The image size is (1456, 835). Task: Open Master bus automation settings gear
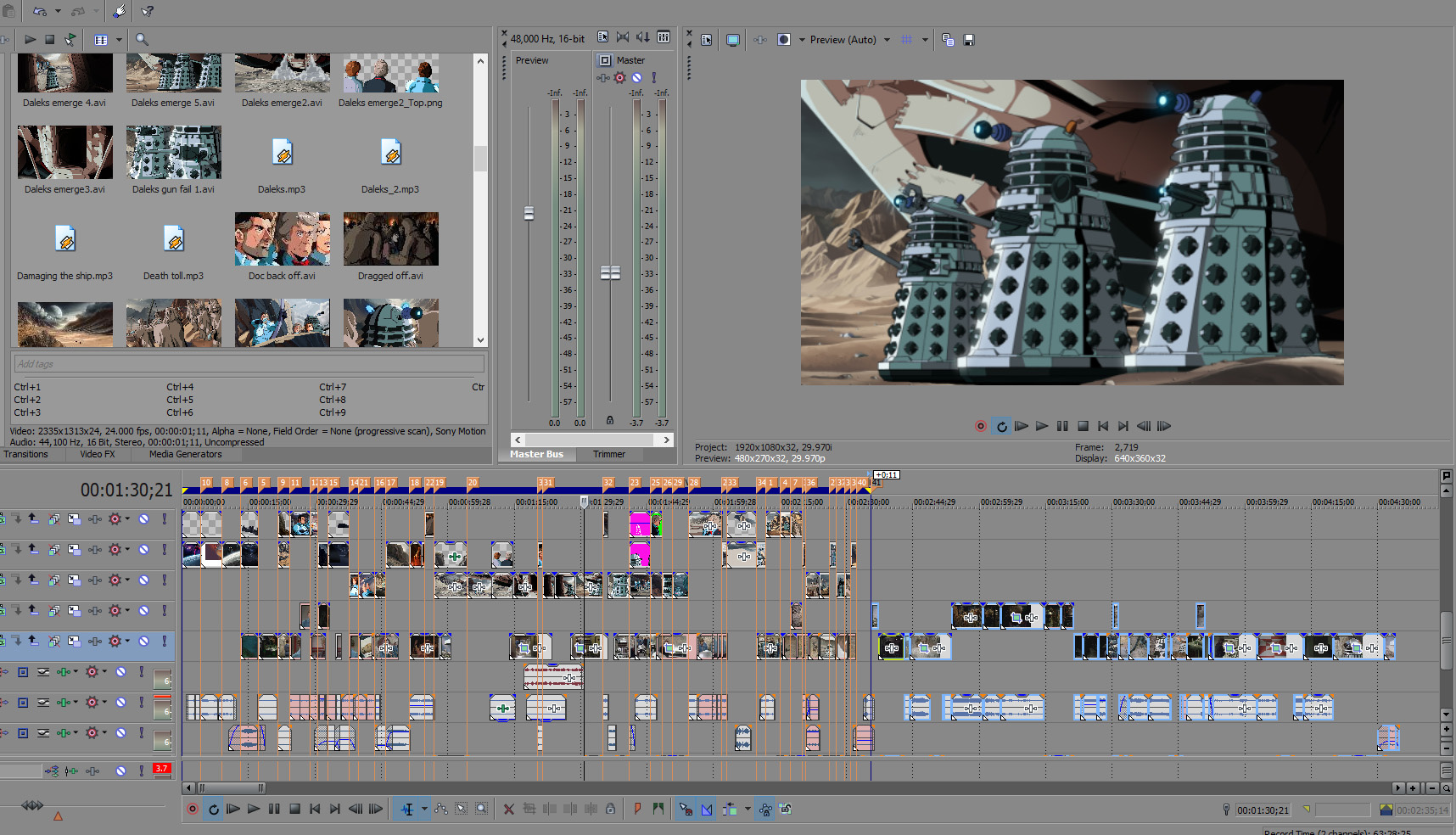619,78
